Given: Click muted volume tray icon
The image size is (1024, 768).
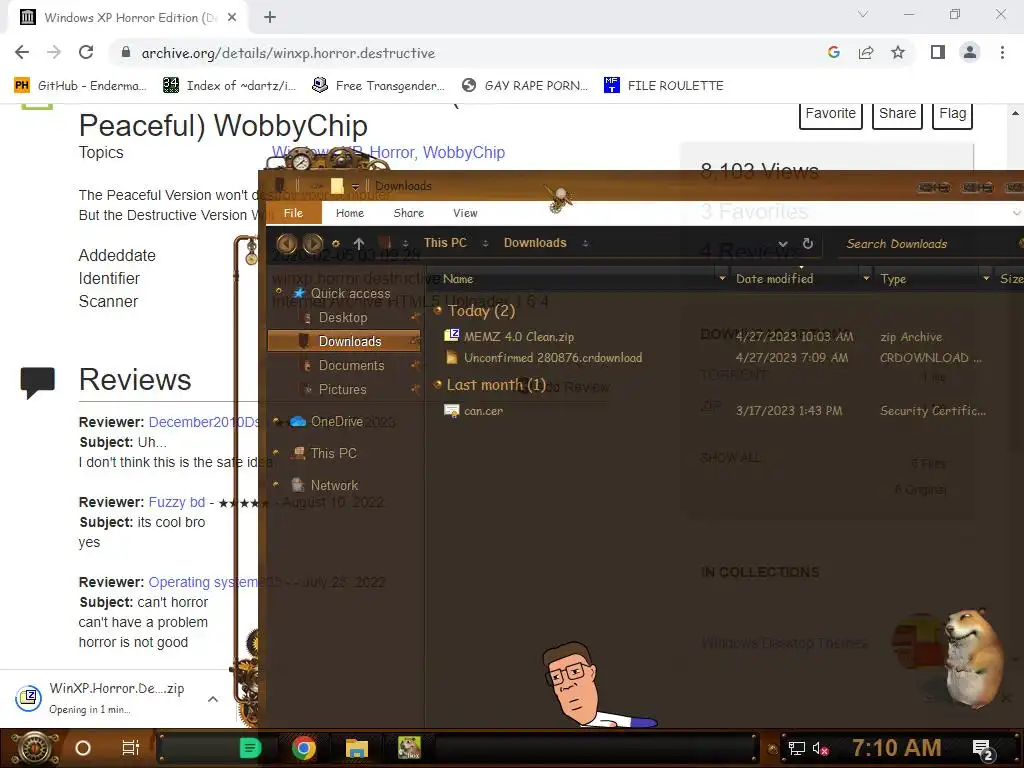Looking at the screenshot, I should pos(820,748).
